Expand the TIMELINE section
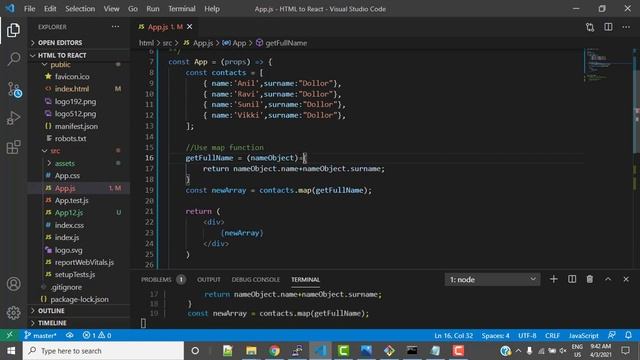Viewport: 640px width, 360px height. (x=79, y=323)
